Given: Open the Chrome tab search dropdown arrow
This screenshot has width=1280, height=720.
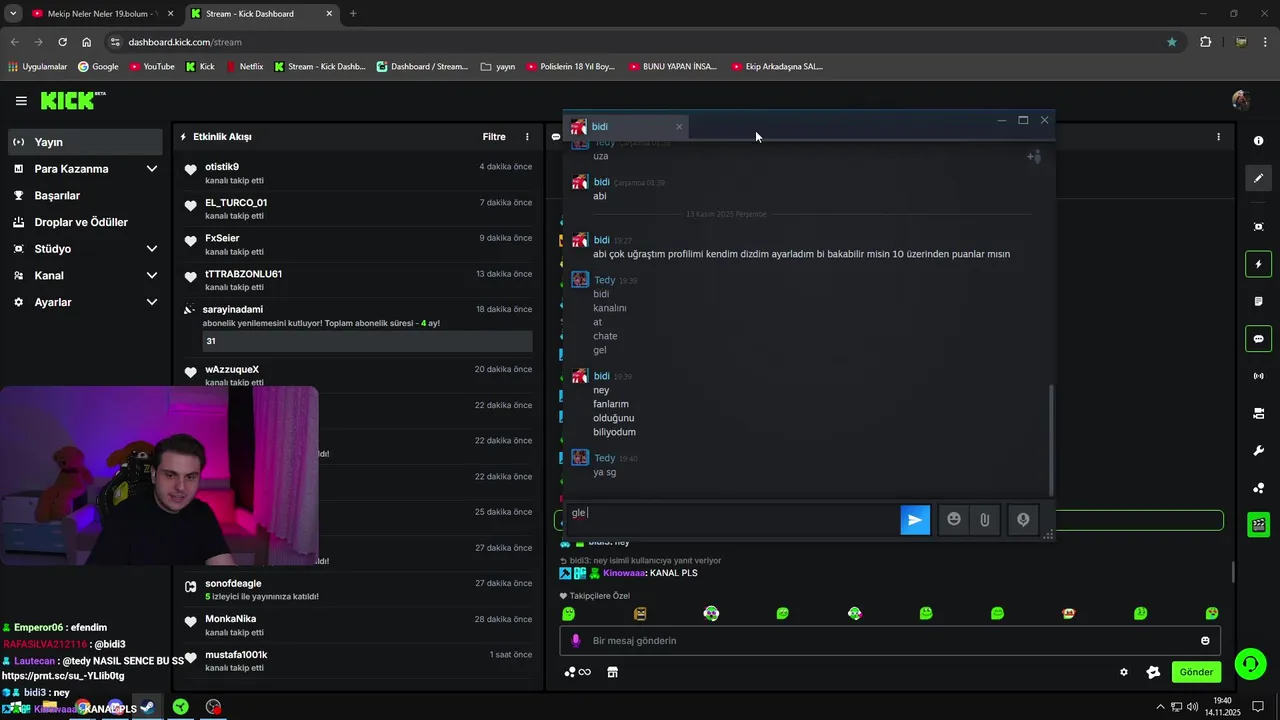Looking at the screenshot, I should coord(13,14).
